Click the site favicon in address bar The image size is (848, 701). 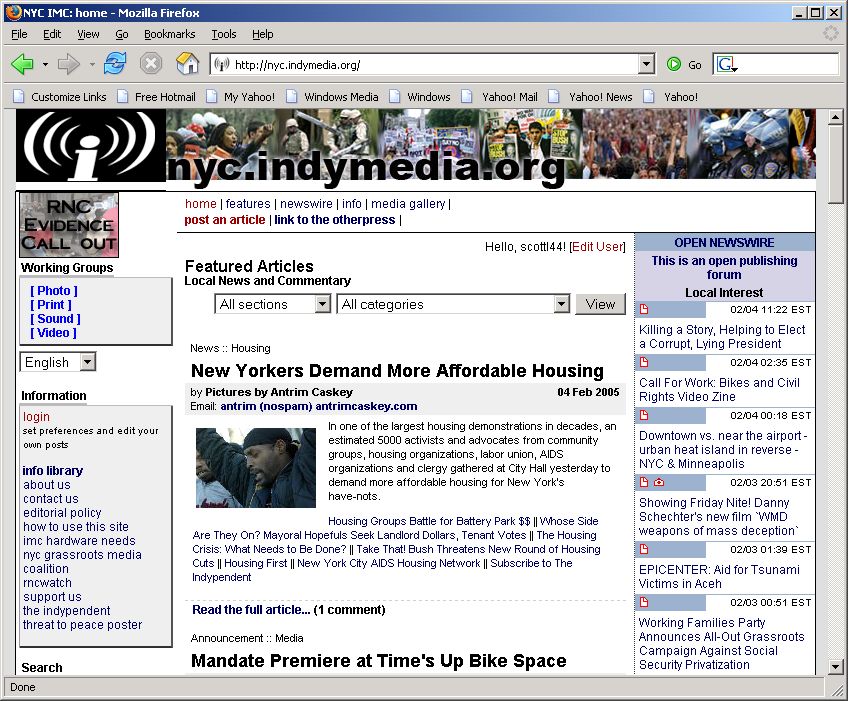pyautogui.click(x=221, y=64)
